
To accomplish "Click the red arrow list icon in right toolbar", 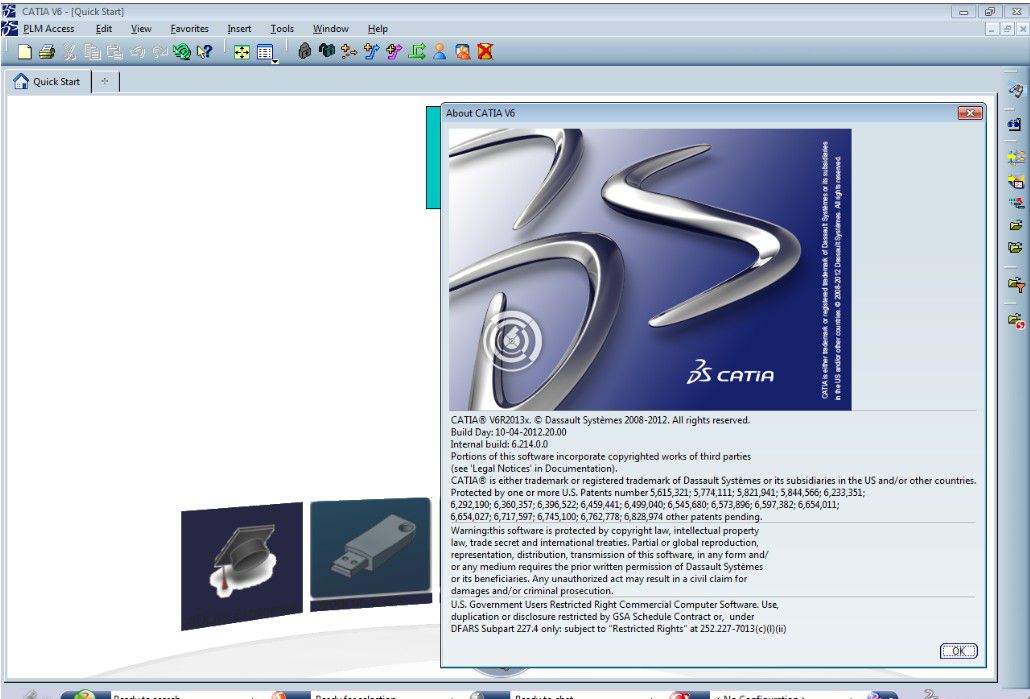I will coord(1016,203).
